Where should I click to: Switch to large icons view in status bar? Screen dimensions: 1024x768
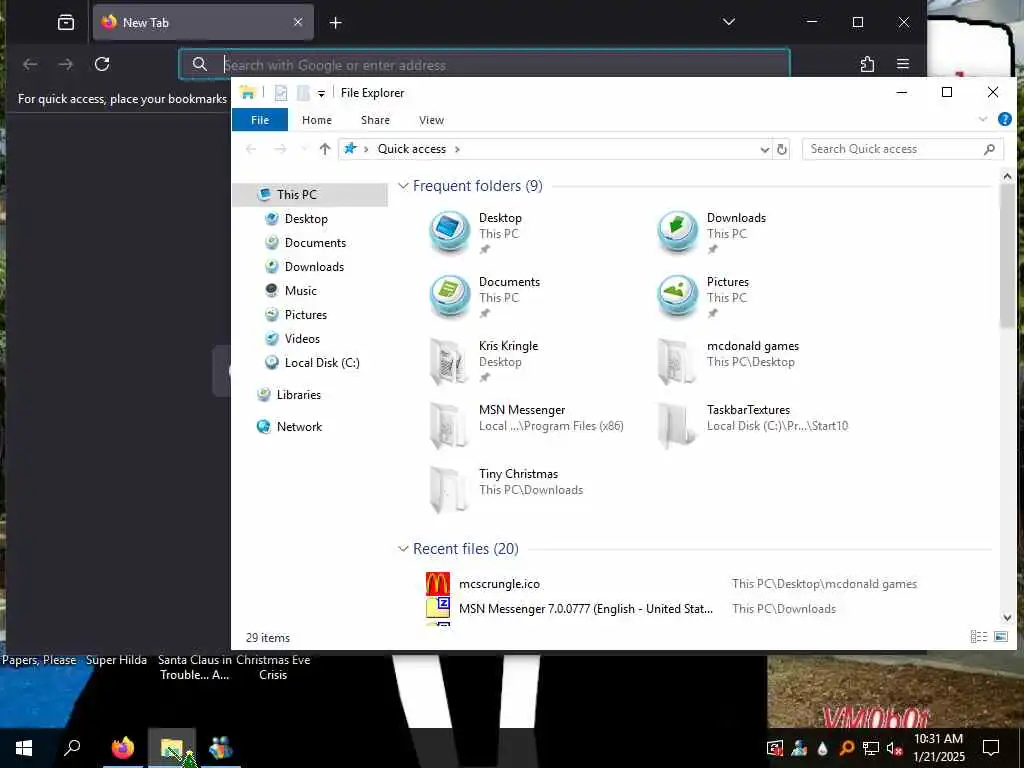point(1000,637)
